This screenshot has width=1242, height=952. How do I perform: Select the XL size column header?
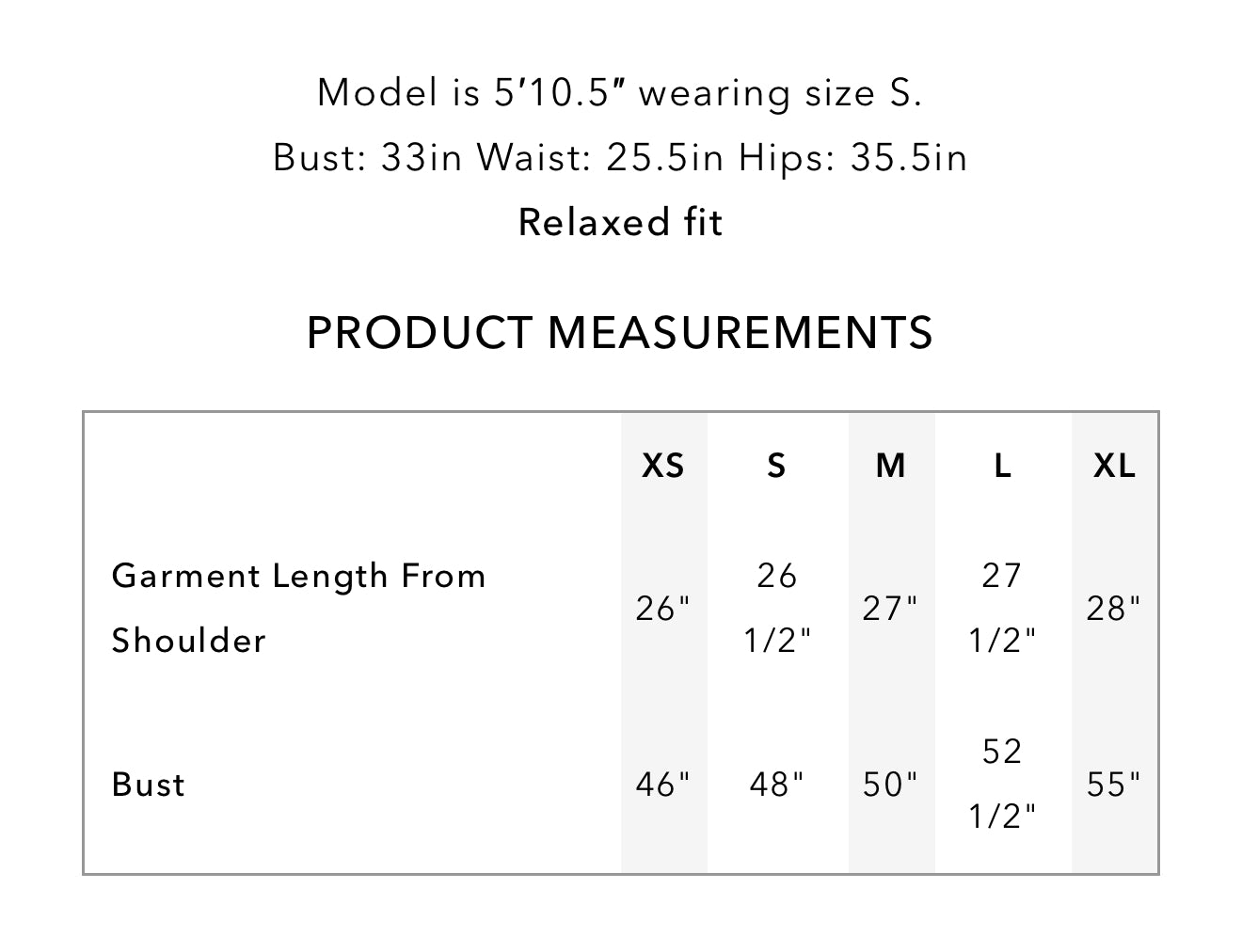pos(1114,465)
